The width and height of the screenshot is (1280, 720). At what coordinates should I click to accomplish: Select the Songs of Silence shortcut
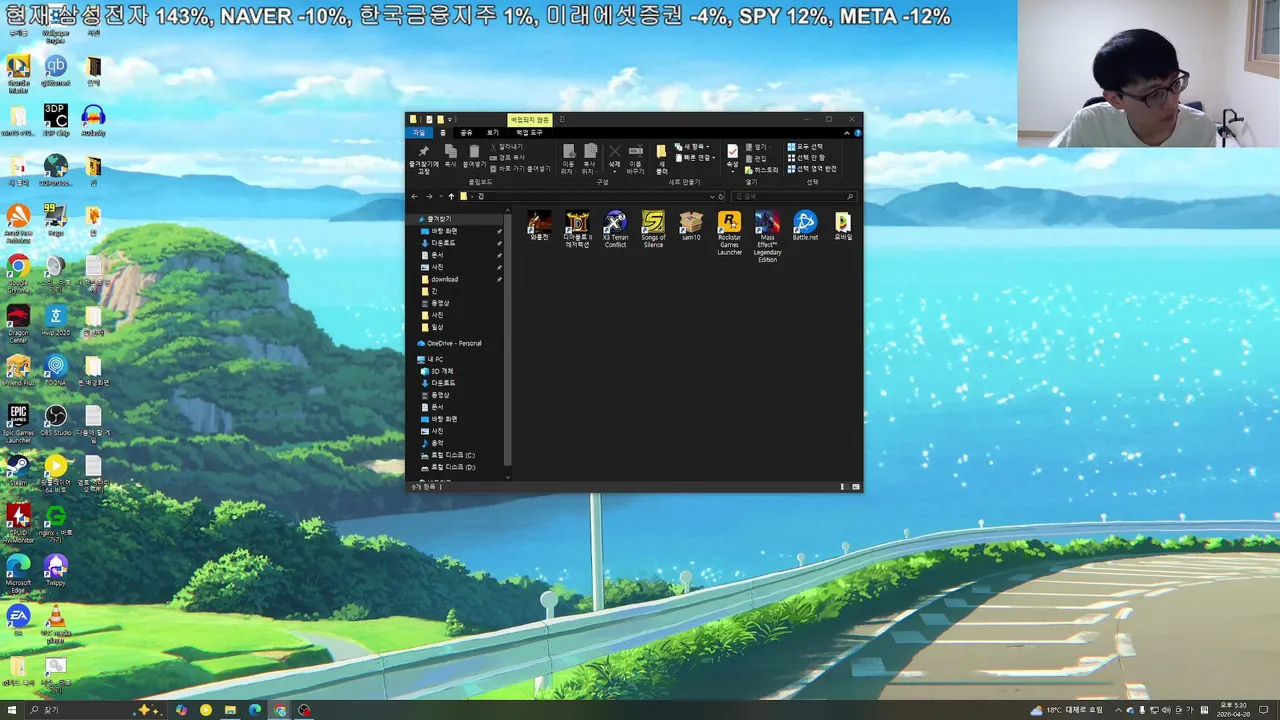point(653,229)
